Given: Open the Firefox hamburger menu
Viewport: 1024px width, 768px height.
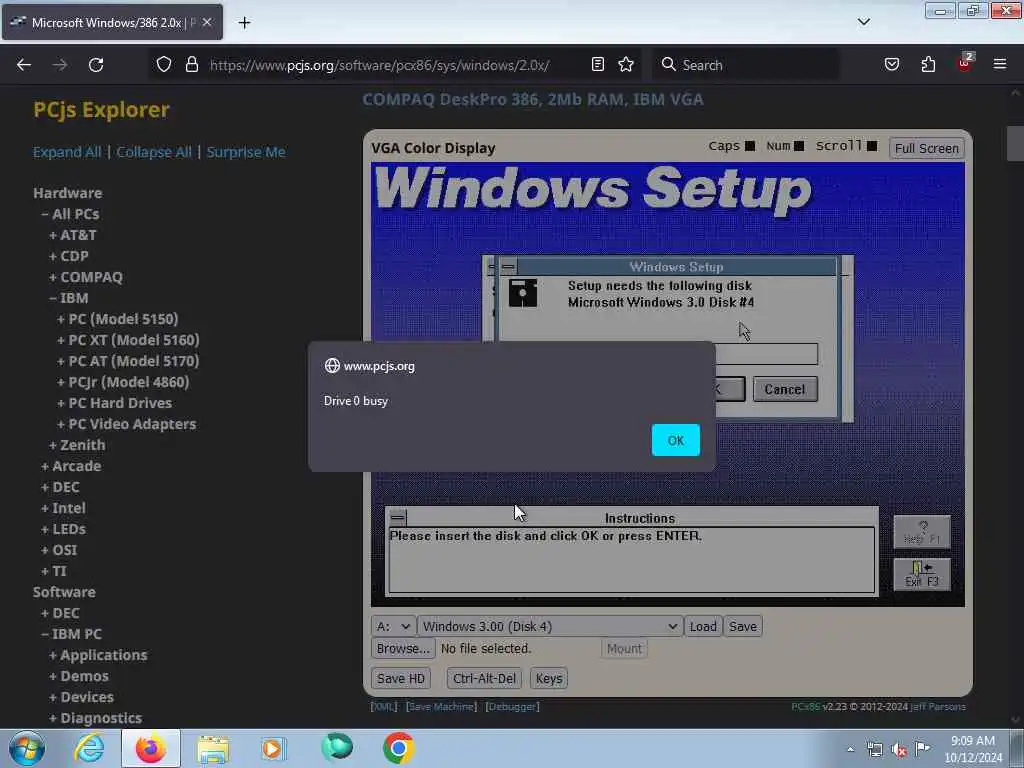Looking at the screenshot, I should tap(1000, 64).
